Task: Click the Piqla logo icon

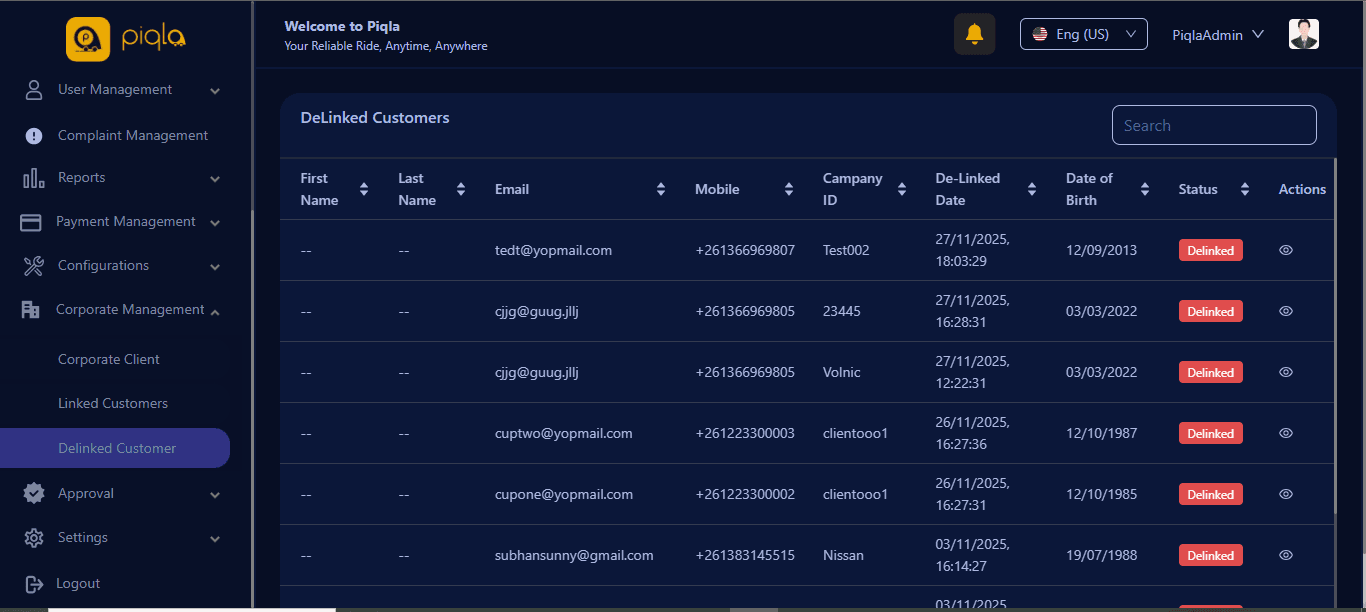Action: click(x=88, y=39)
